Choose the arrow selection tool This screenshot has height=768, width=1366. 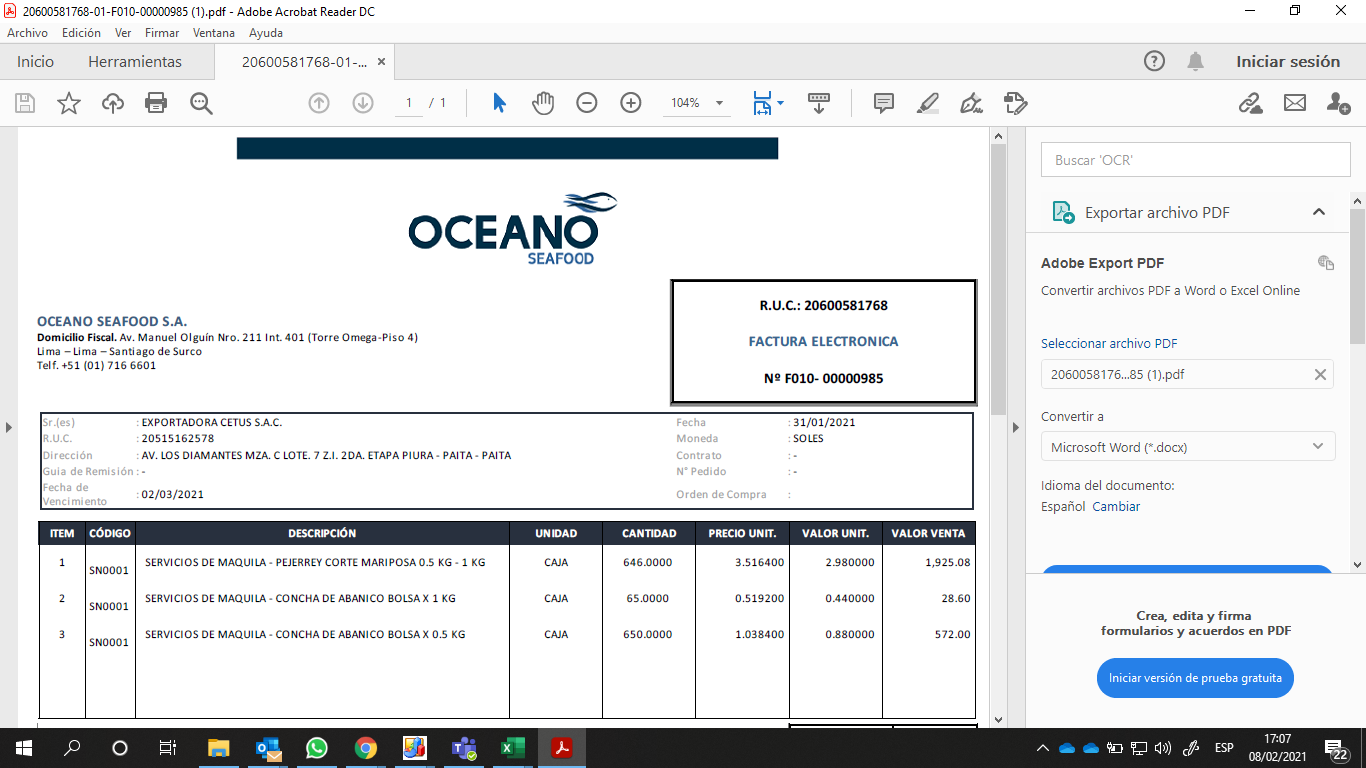[x=499, y=103]
